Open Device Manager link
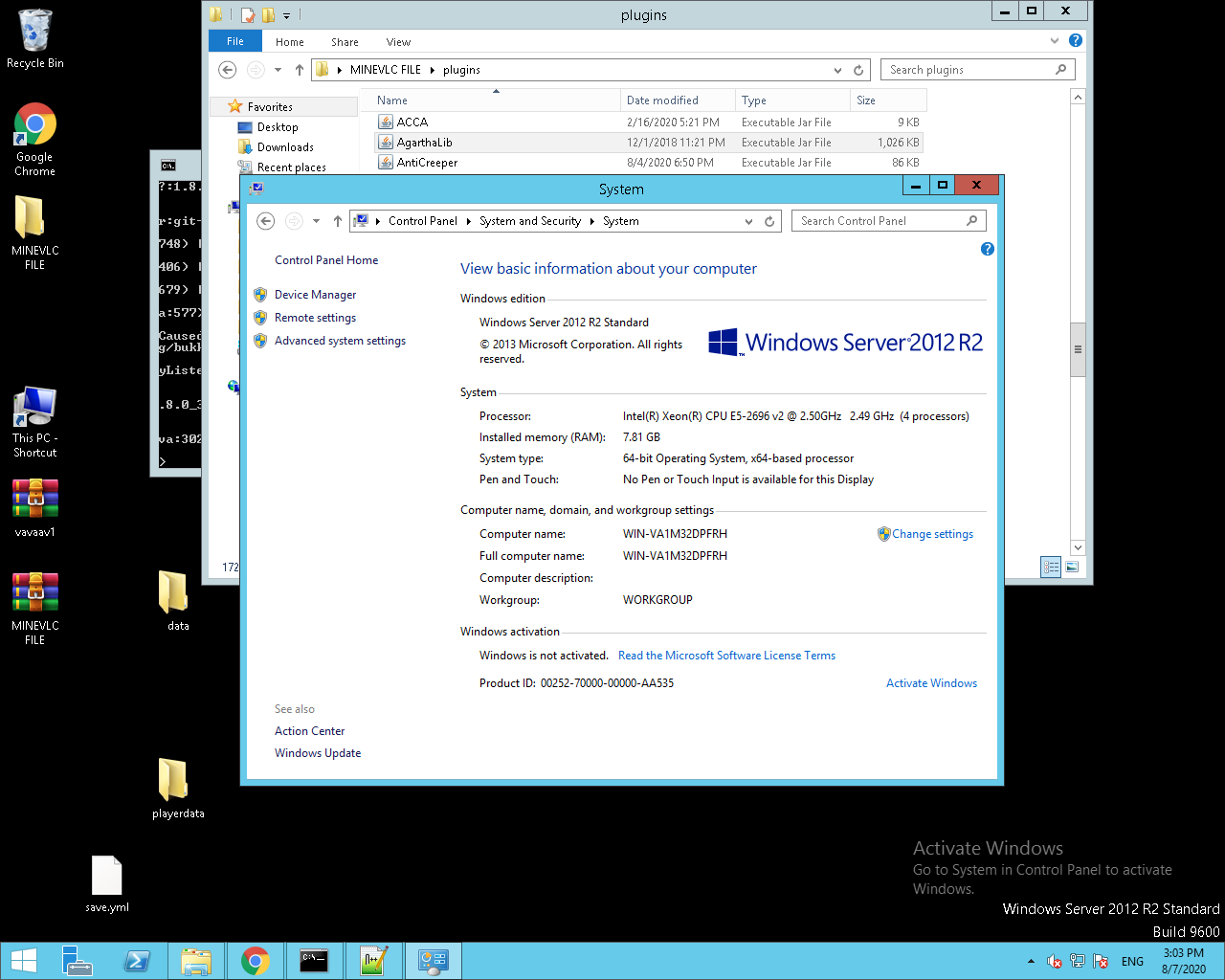Viewport: 1225px width, 980px height. 315,295
